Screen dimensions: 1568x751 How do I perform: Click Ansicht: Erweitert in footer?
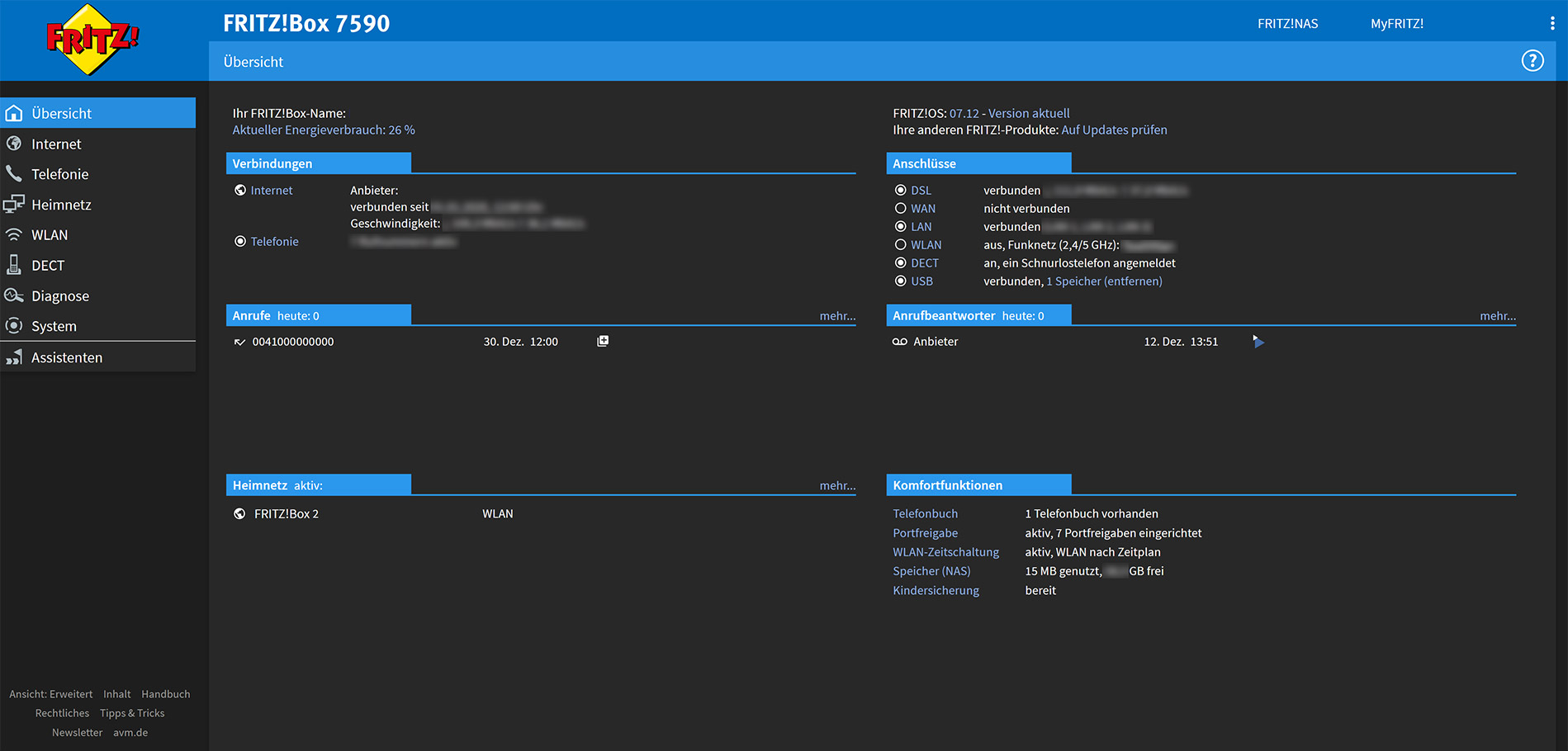(x=50, y=694)
